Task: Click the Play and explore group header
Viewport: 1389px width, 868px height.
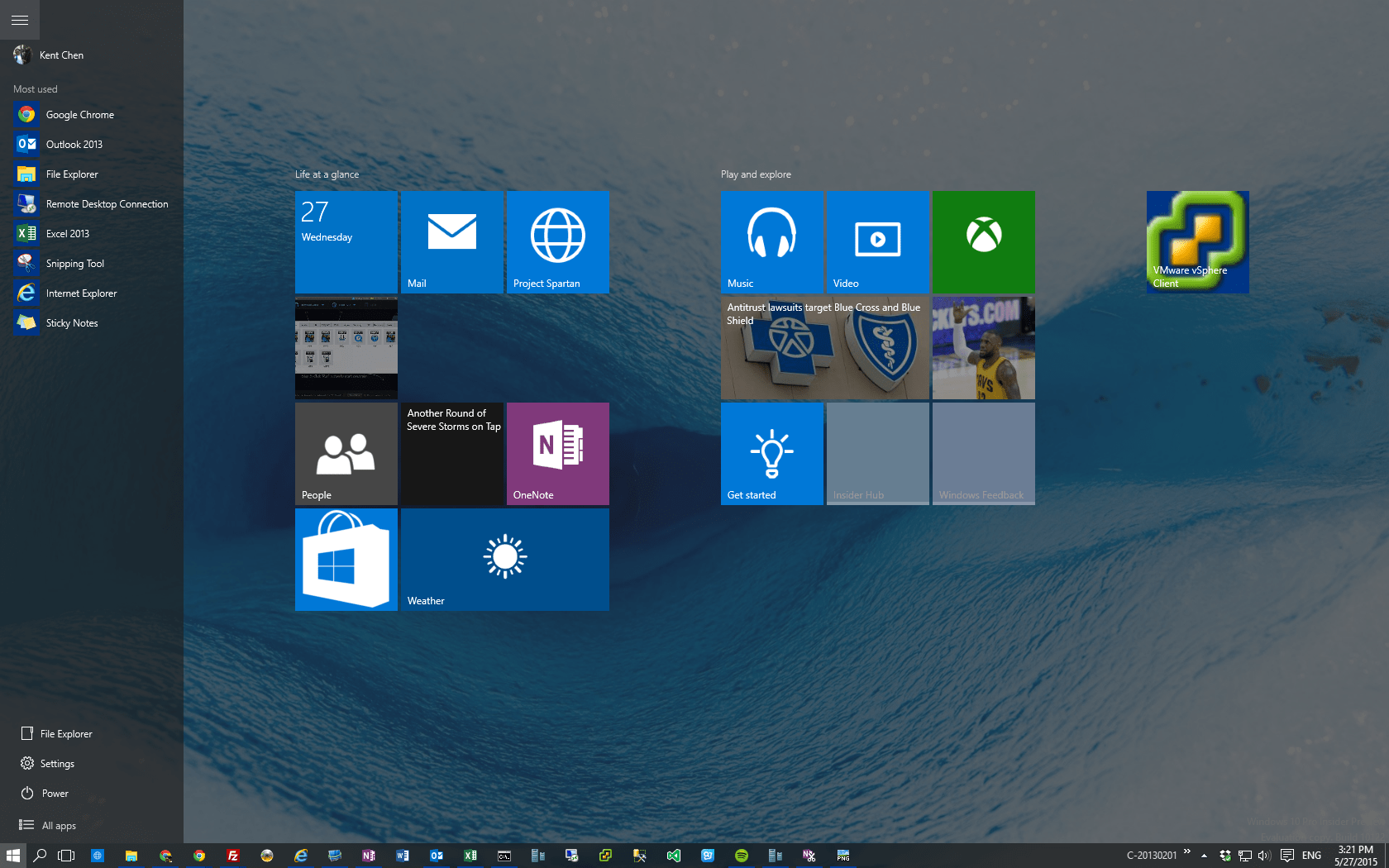Action: point(756,174)
